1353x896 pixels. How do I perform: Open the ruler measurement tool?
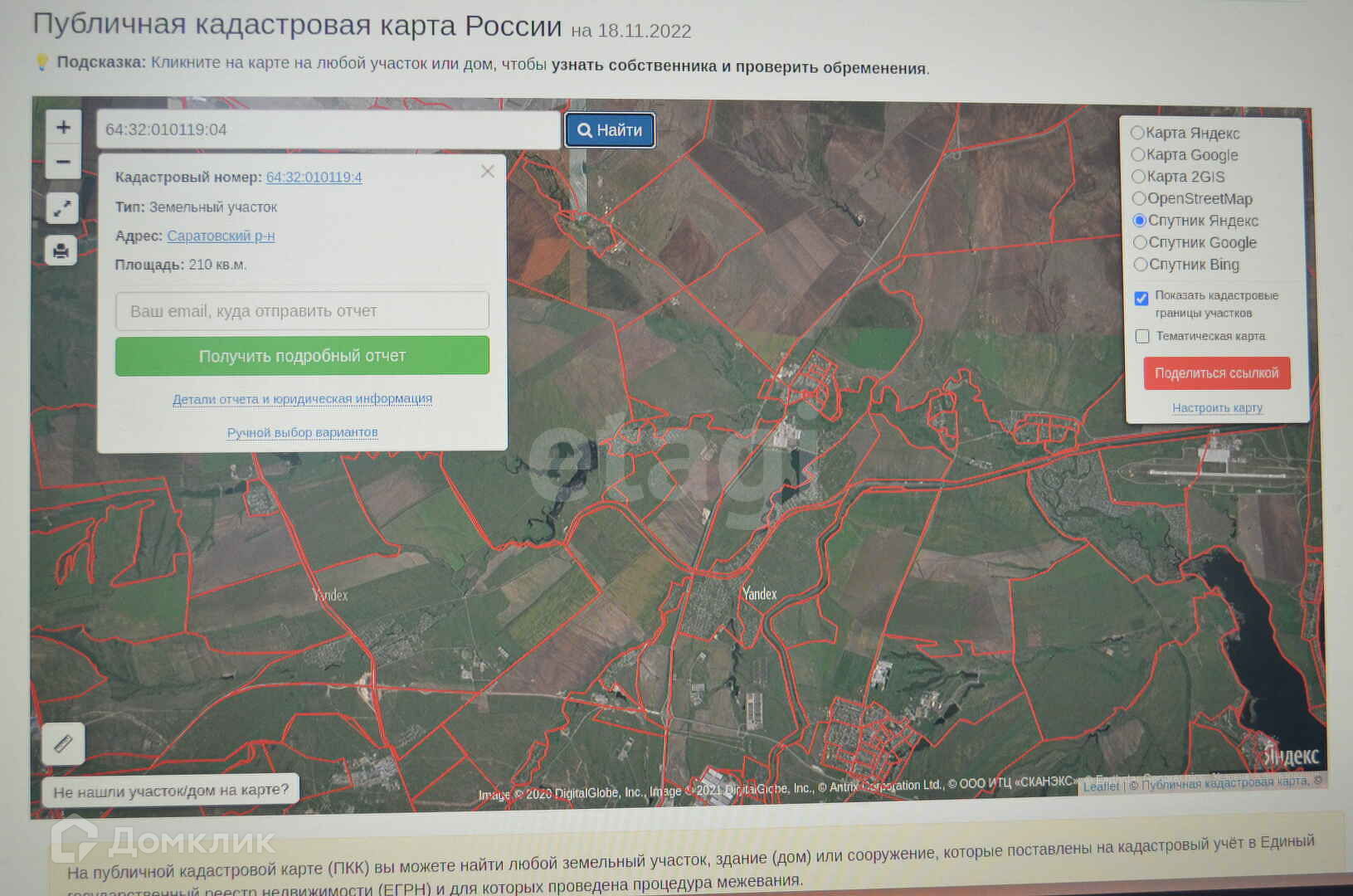(63, 743)
